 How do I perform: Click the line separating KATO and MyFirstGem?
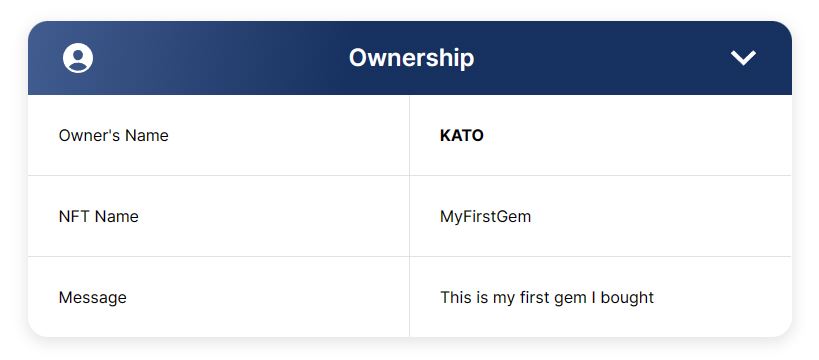pyautogui.click(x=601, y=176)
